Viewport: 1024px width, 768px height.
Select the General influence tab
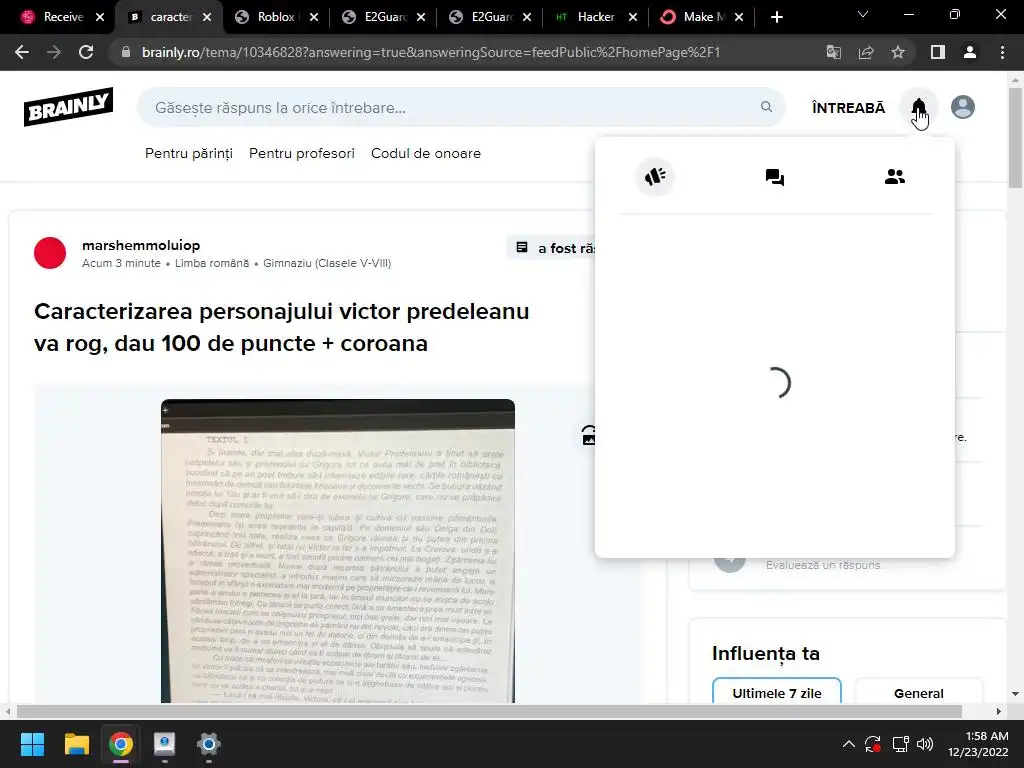tap(918, 693)
